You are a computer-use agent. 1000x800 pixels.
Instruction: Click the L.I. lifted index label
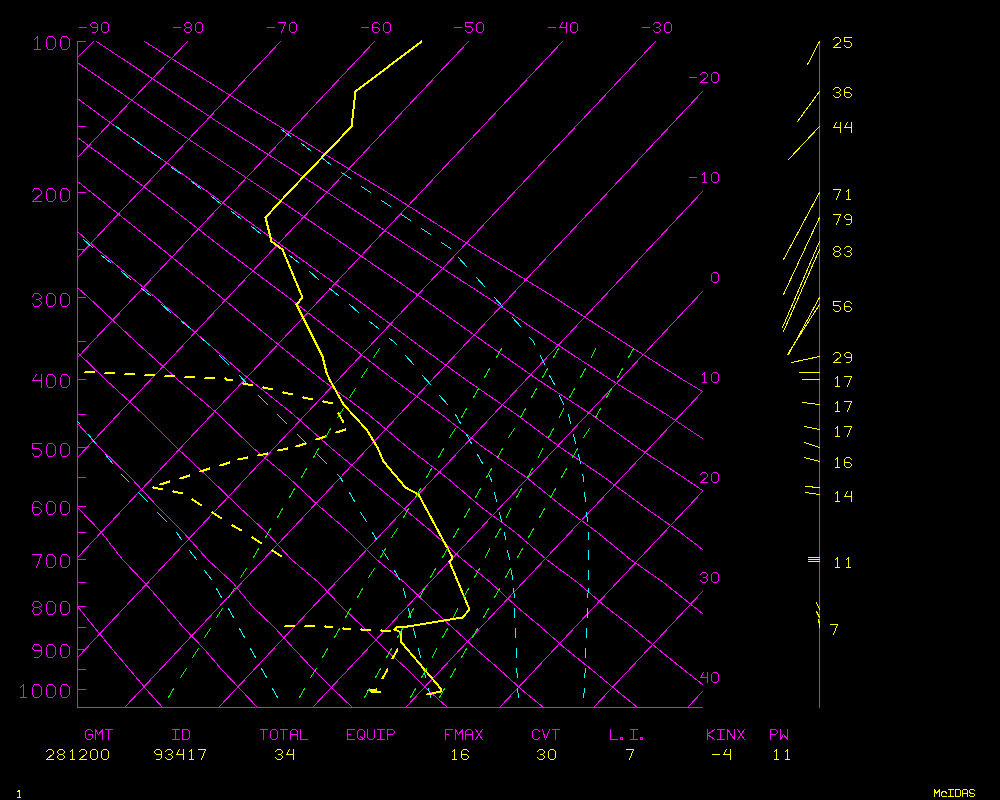tap(627, 735)
